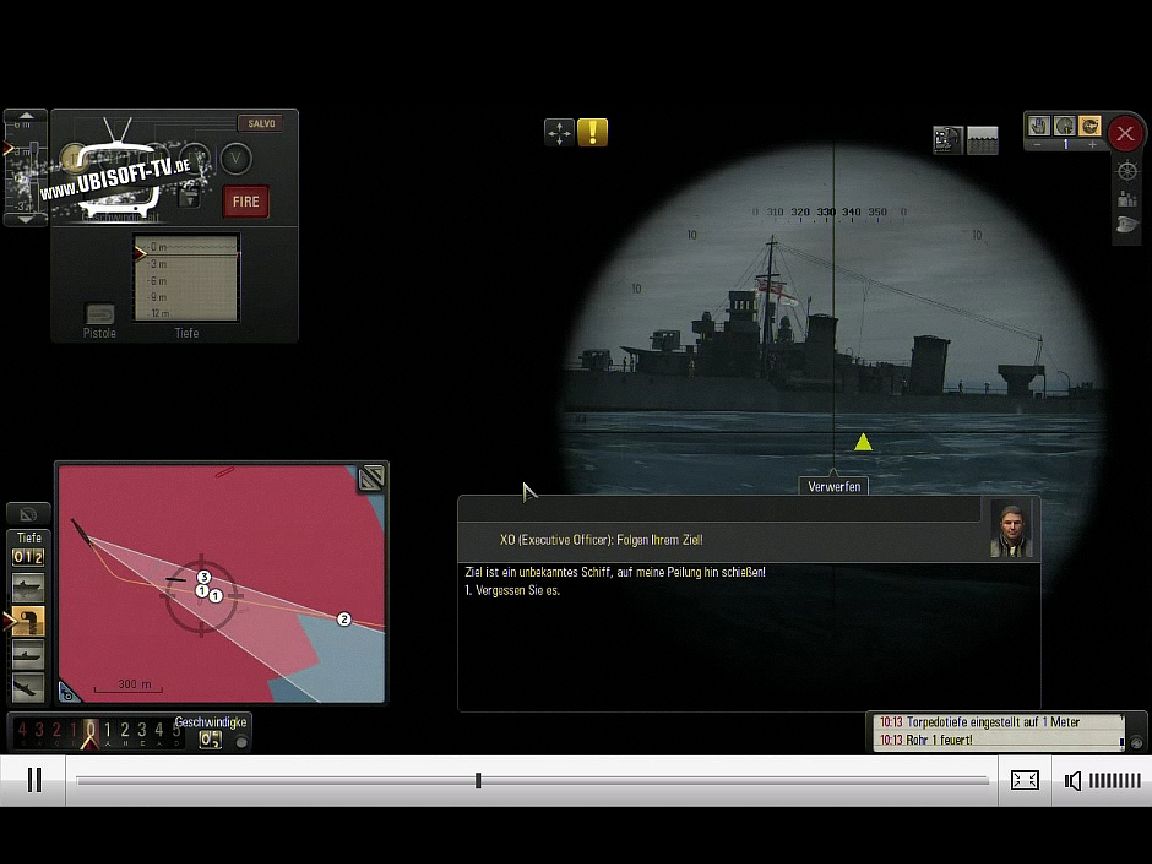Click the Verwerfen button
This screenshot has width=1152, height=864.
pyautogui.click(x=834, y=486)
